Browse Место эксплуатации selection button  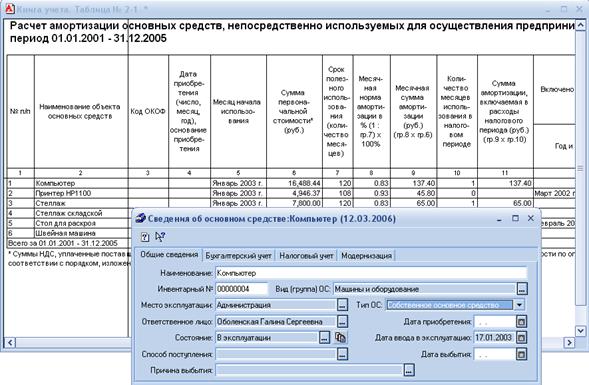[342, 305]
